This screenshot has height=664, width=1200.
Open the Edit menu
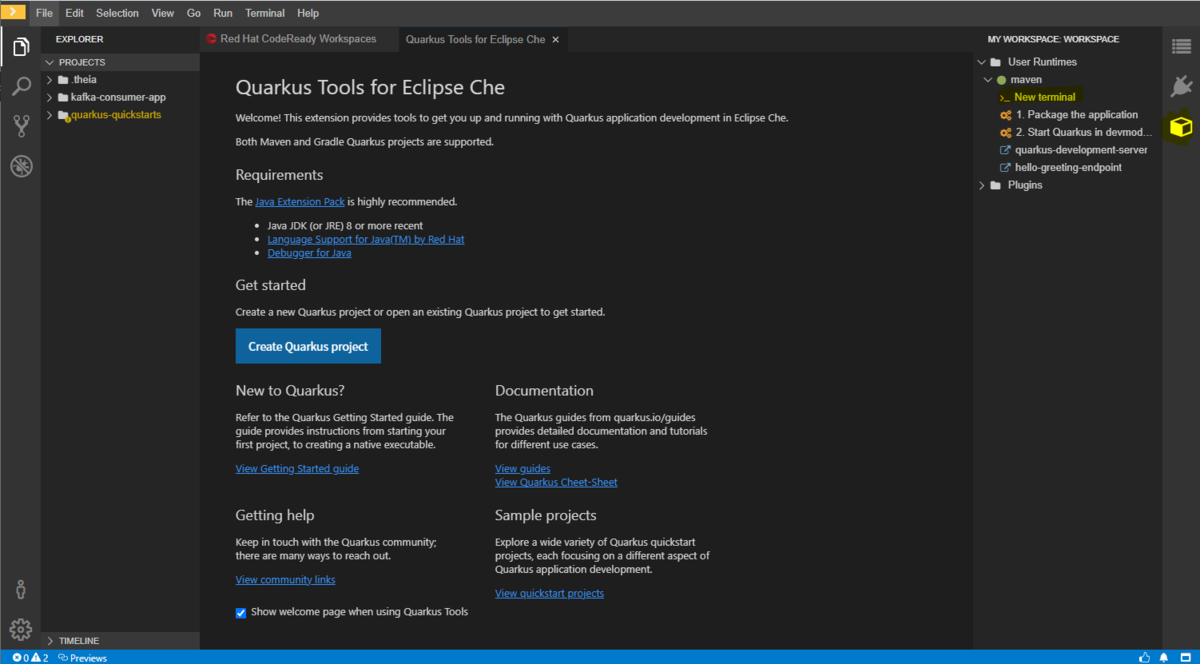75,13
